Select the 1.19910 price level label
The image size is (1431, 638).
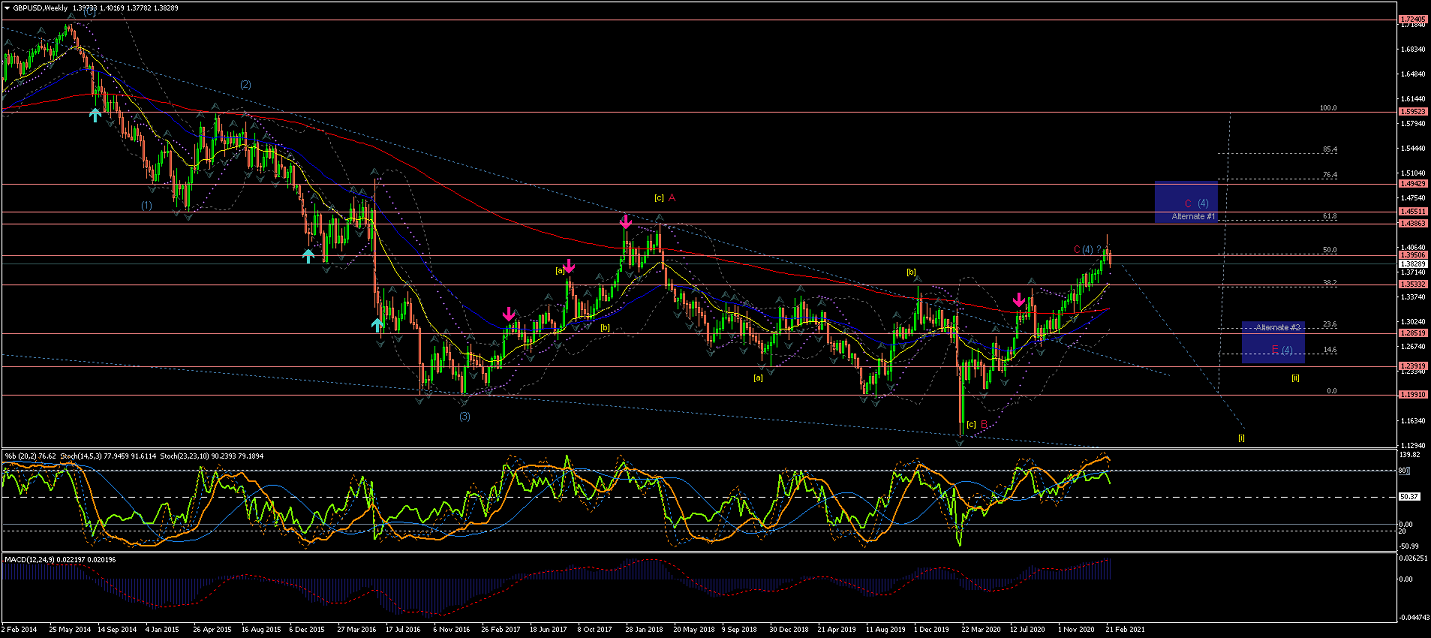[1413, 395]
